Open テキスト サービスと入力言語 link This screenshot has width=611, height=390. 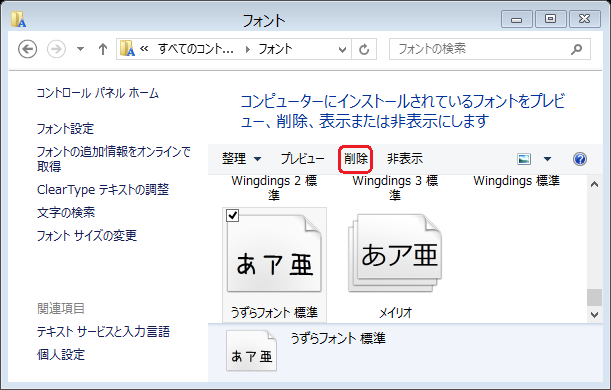(103, 332)
